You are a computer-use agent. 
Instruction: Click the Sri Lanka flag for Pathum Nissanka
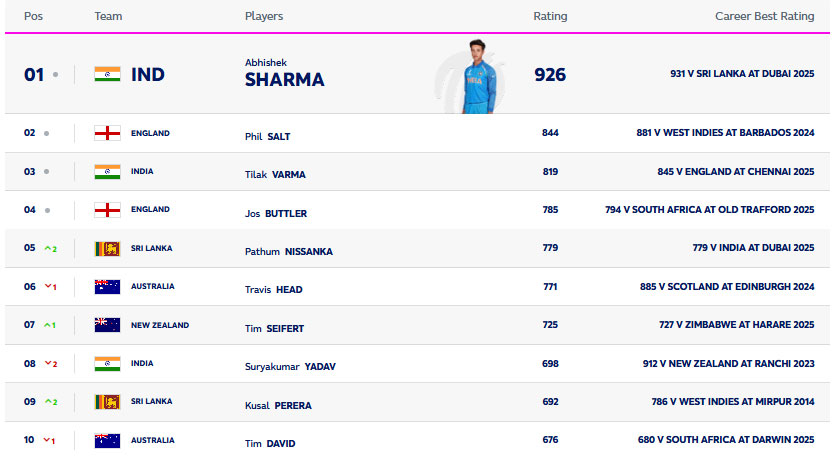[107, 248]
